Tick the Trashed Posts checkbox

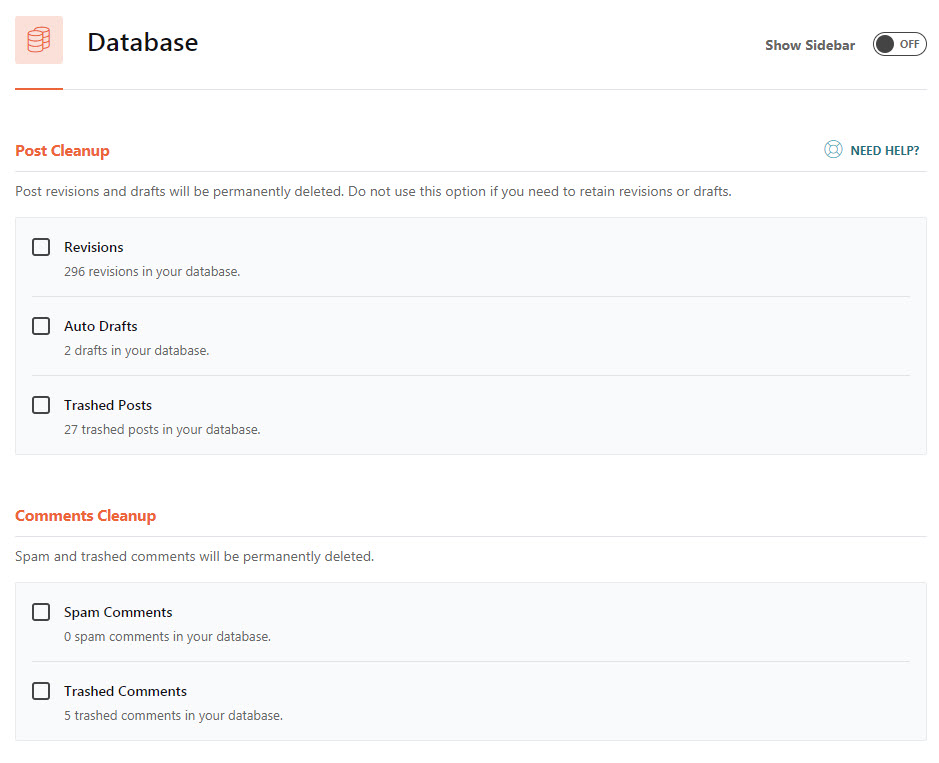pyautogui.click(x=41, y=405)
